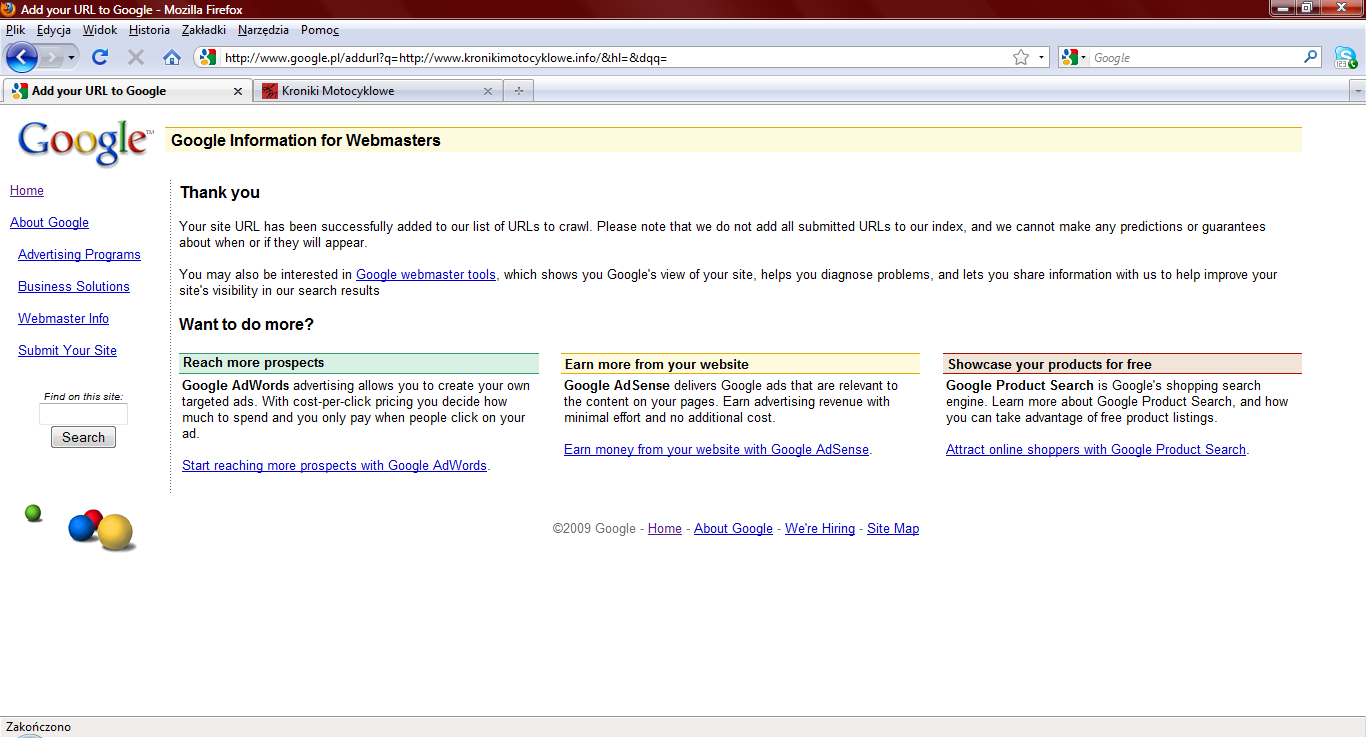Go back with the Back arrow button
1366x738 pixels.
tap(21, 57)
